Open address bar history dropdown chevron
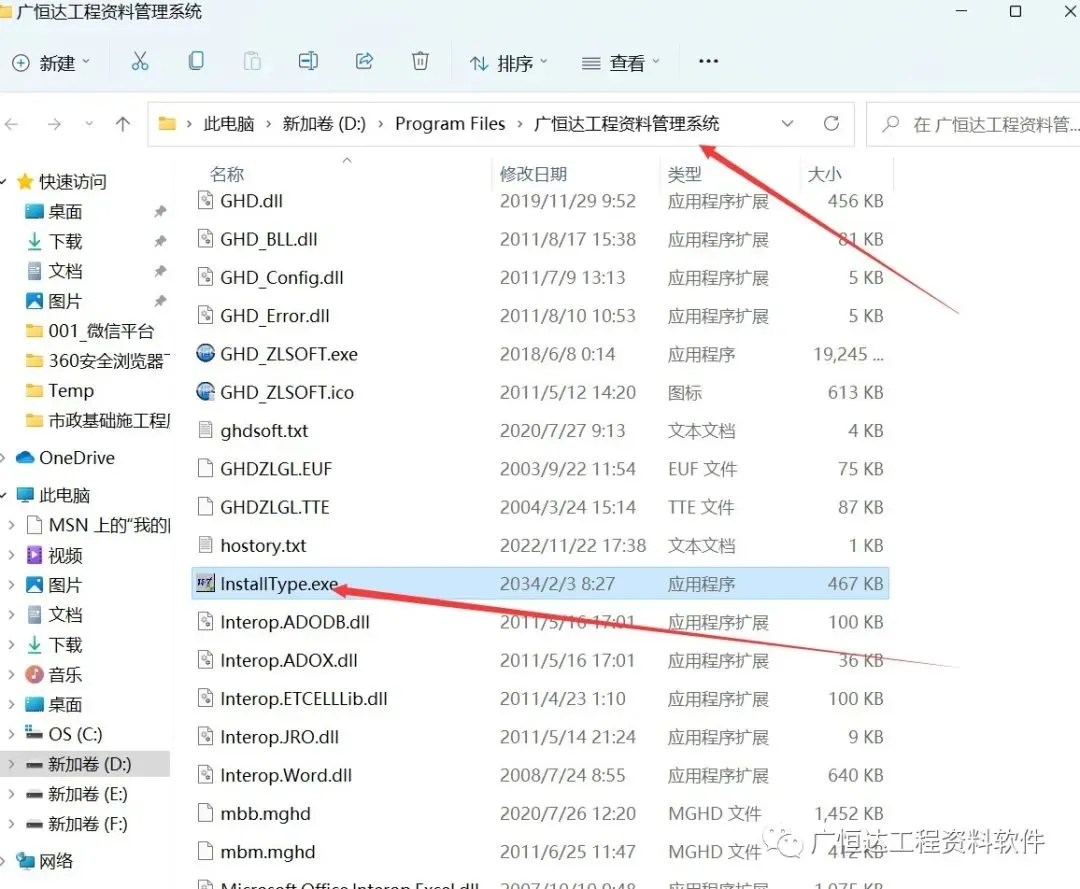 787,124
